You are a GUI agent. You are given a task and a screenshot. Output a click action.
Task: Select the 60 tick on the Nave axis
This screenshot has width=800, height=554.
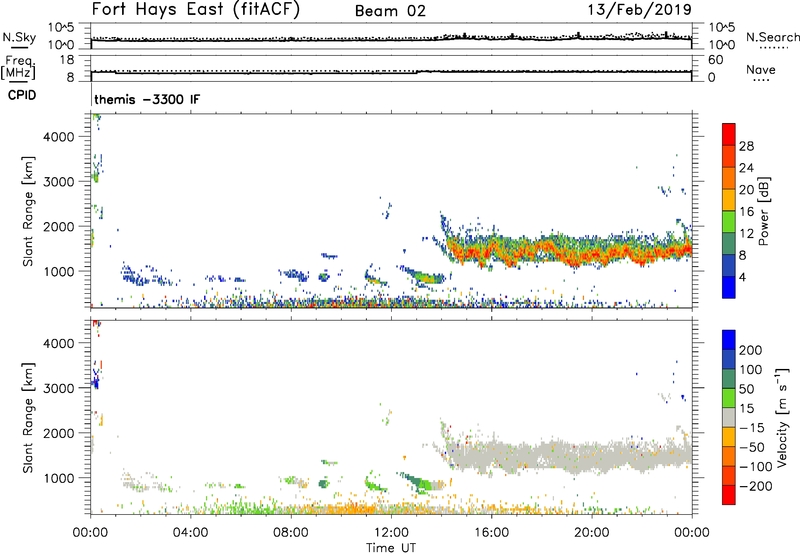[x=715, y=60]
